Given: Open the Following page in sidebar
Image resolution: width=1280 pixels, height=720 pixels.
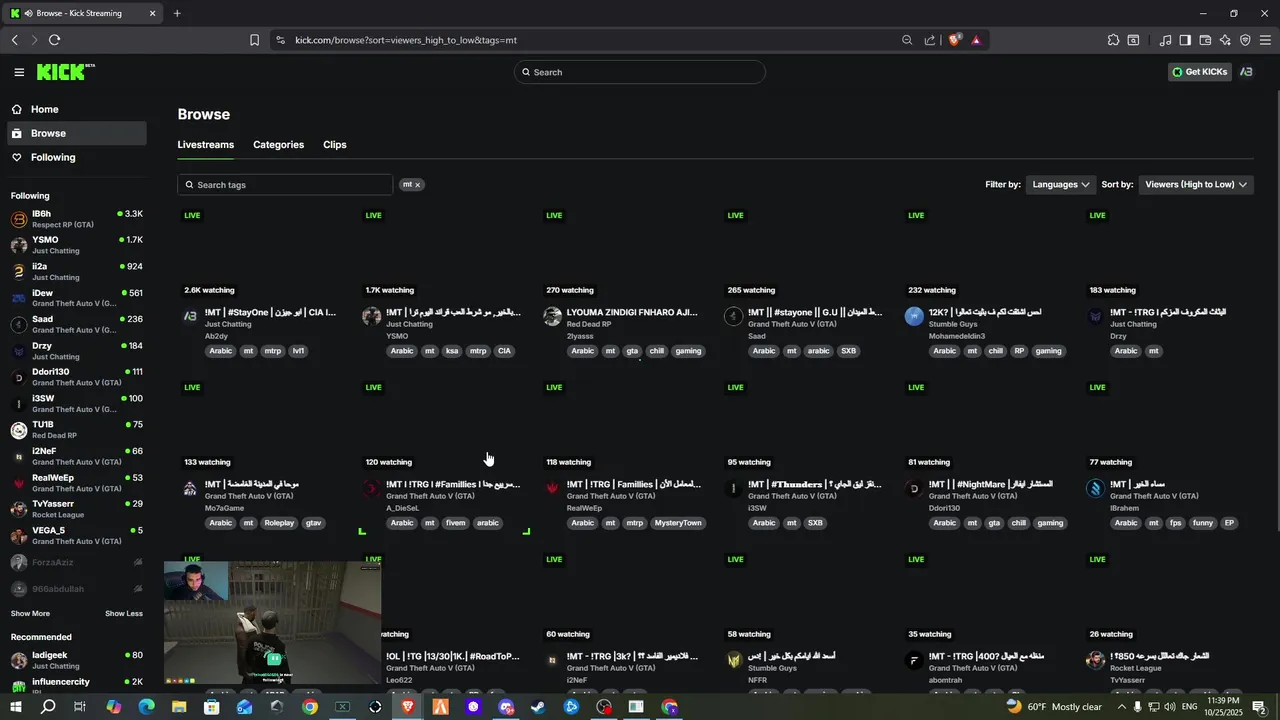Looking at the screenshot, I should pos(52,157).
